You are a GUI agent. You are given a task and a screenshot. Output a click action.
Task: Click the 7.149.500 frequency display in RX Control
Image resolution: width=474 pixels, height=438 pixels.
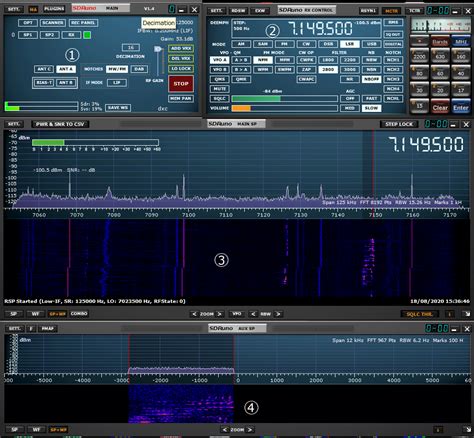320,28
